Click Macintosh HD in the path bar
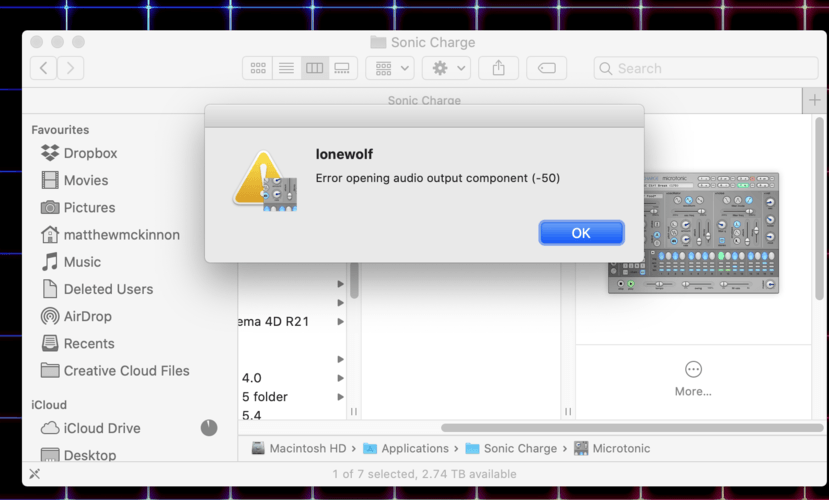This screenshot has height=500, width=829. [x=299, y=448]
